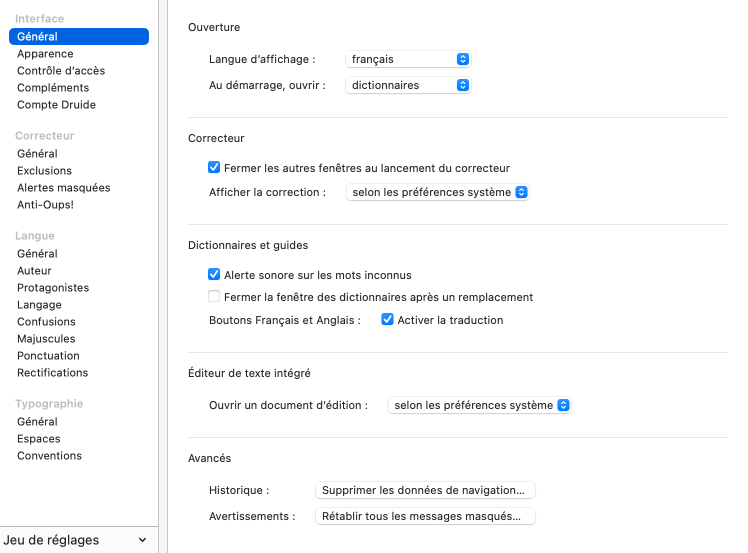Screen dimensions: 748x553
Task: Select Exclusions under Correcteur
Action: click(45, 171)
